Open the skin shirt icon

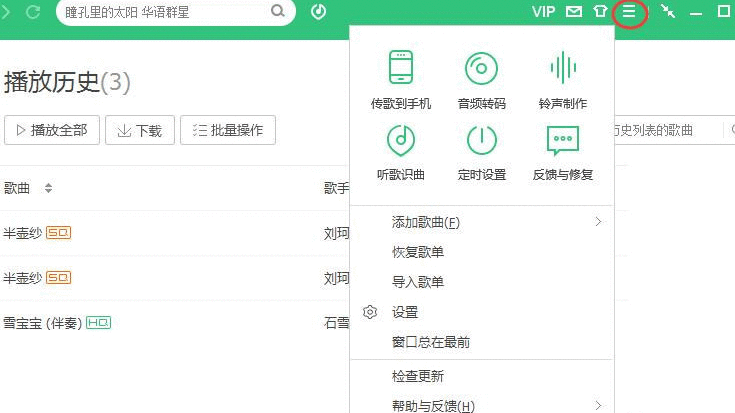click(600, 11)
